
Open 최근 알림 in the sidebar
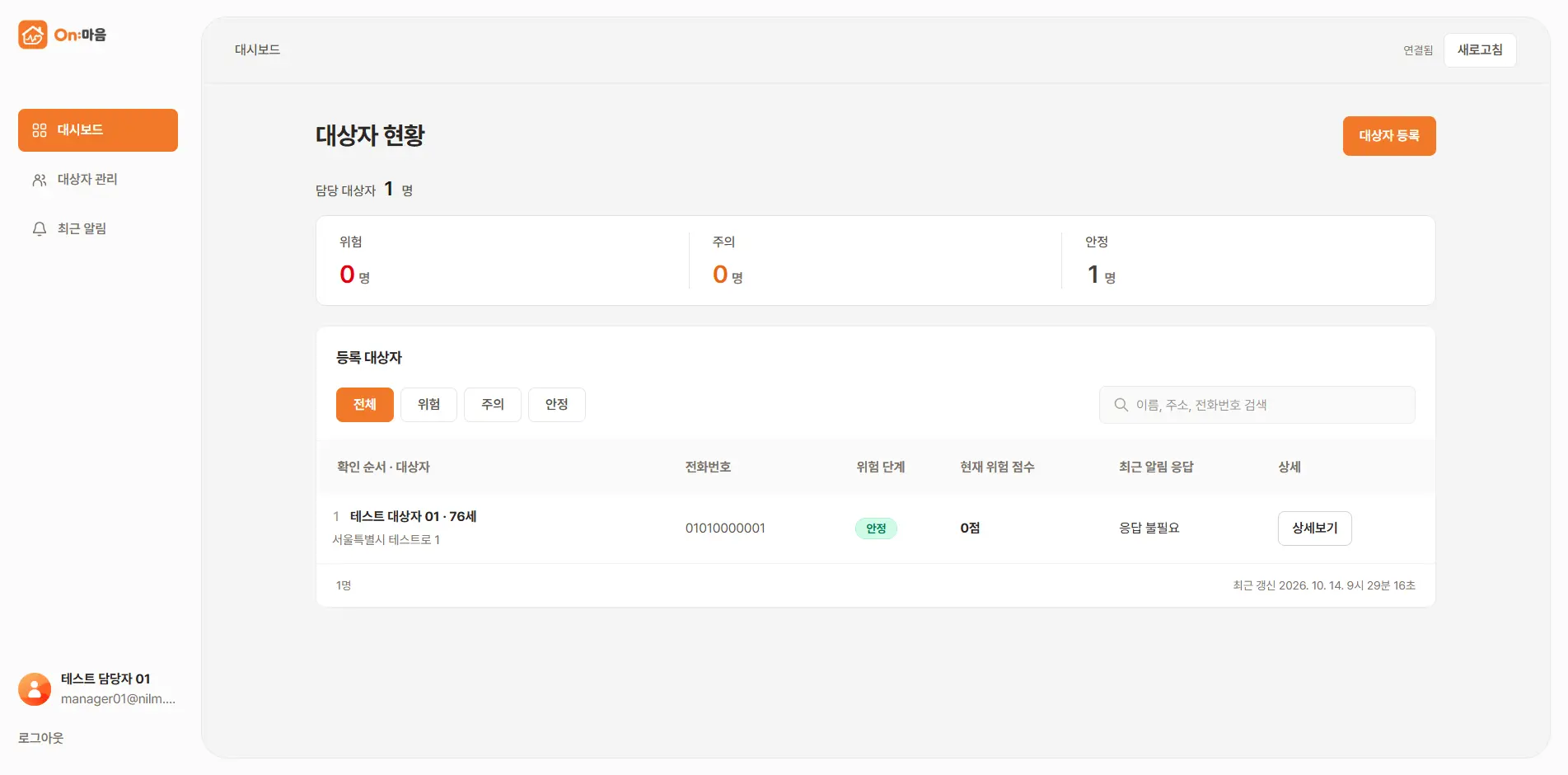pyautogui.click(x=98, y=229)
